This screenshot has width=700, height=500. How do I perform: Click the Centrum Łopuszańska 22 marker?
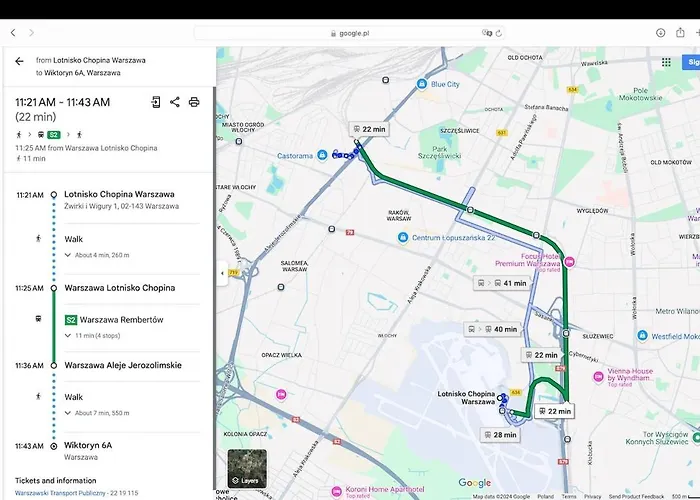[x=402, y=237]
